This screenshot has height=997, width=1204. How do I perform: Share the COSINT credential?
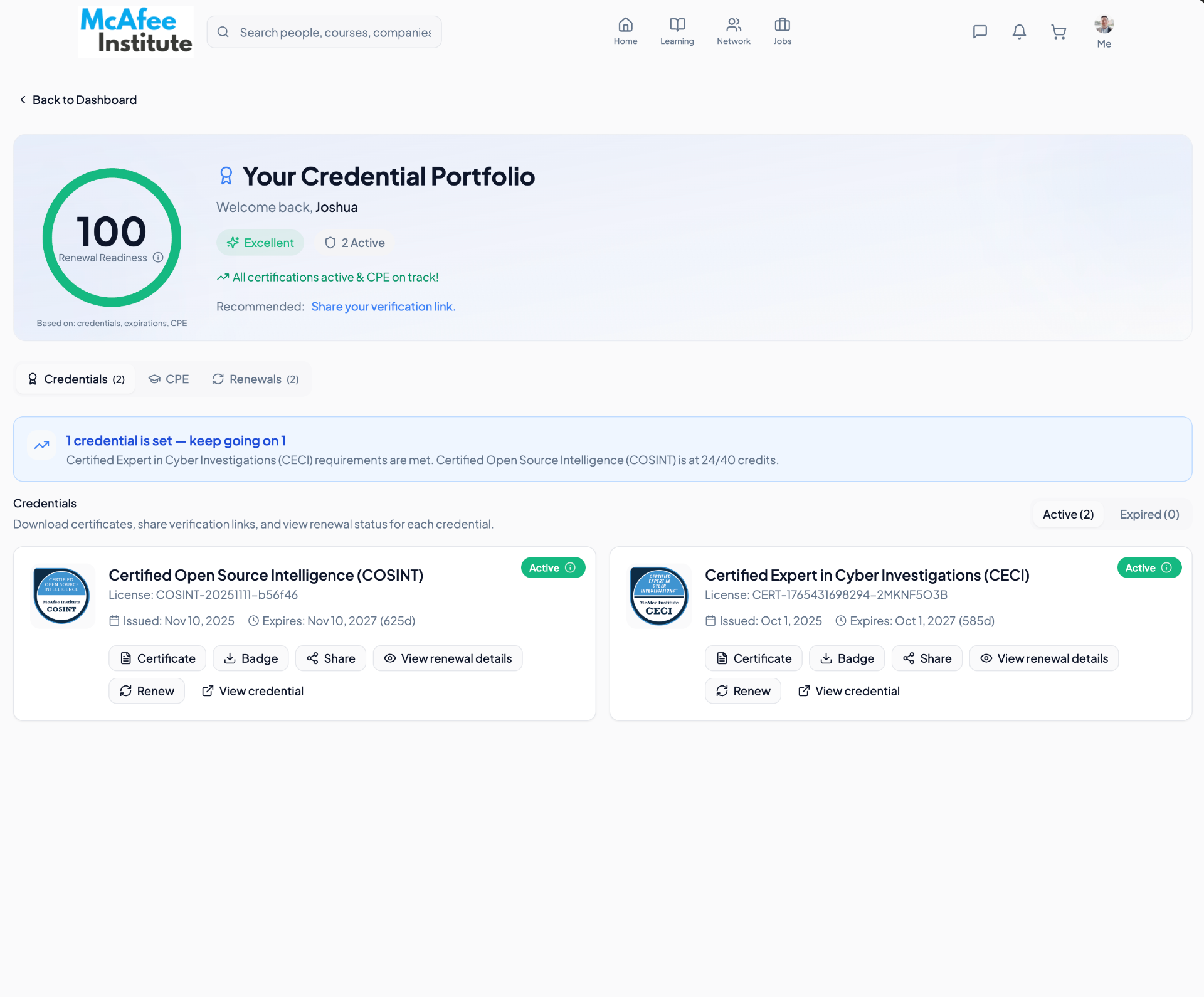330,658
